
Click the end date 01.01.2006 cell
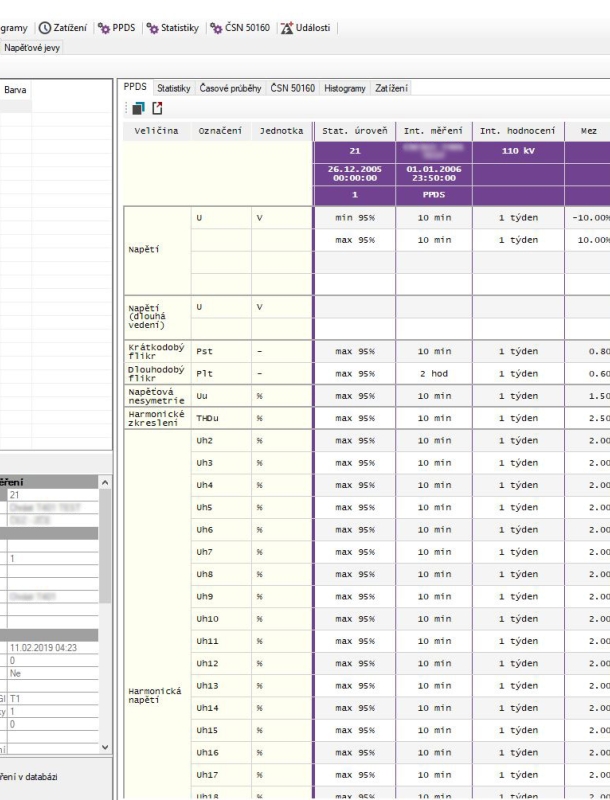pos(434,173)
